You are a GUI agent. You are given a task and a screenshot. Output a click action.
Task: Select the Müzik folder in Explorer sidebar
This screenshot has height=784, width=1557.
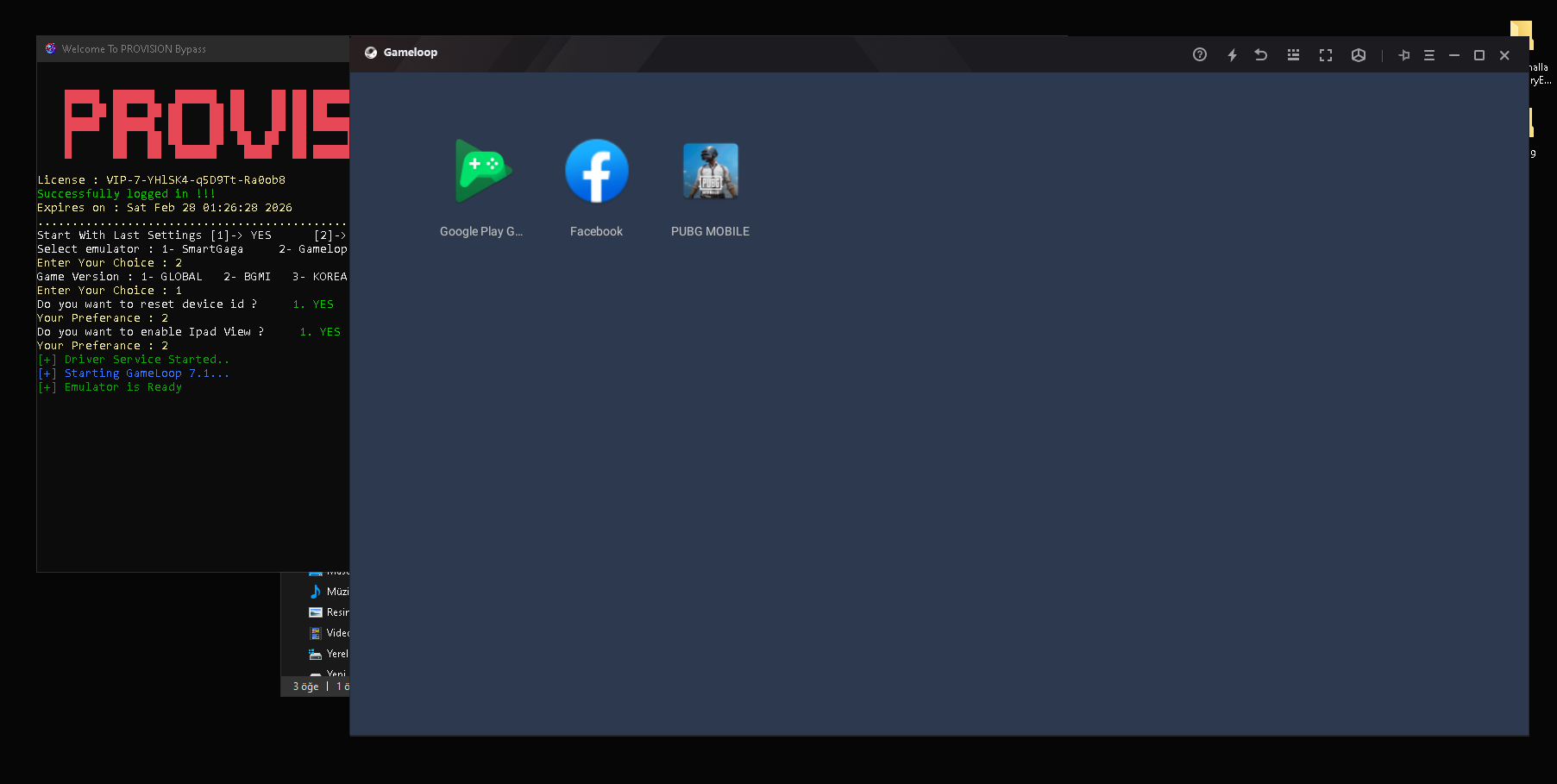coord(330,592)
